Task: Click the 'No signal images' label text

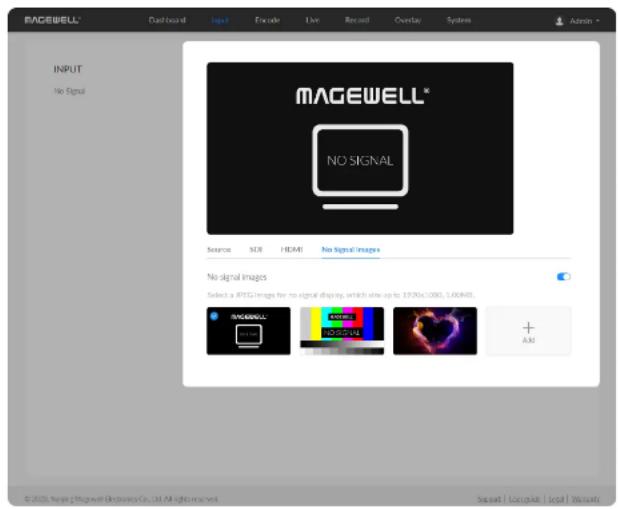Action: pyautogui.click(x=237, y=277)
